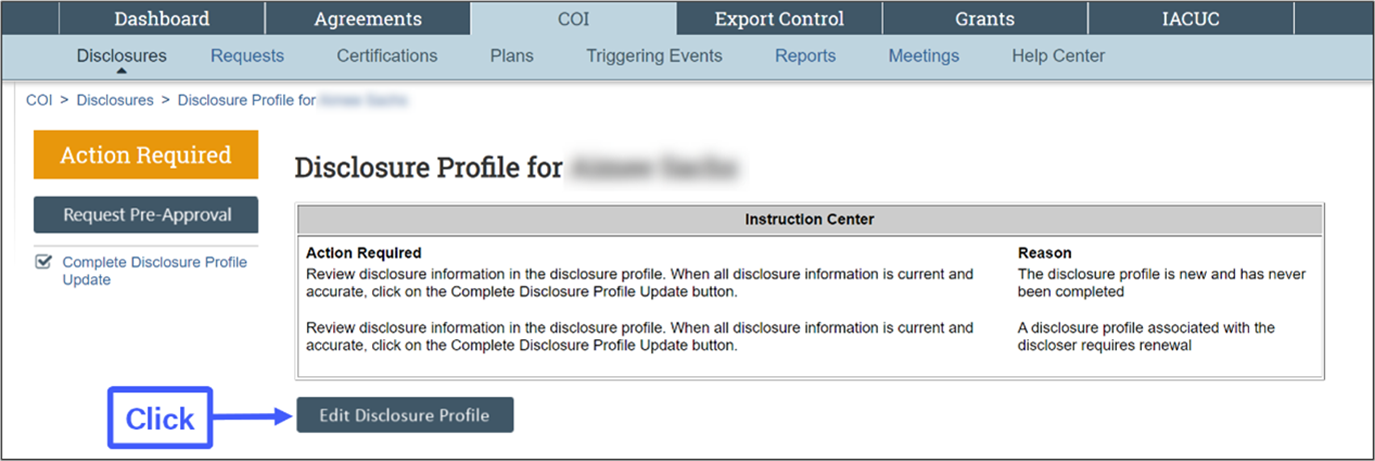
Task: Go to Certifications section
Action: point(387,56)
